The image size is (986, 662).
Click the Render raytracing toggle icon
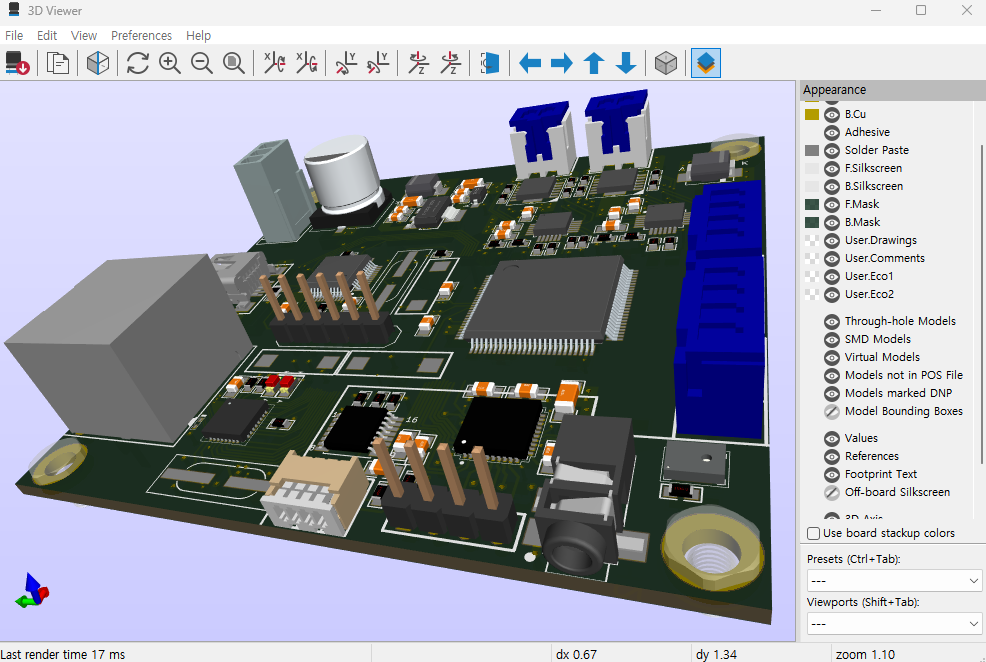98,64
